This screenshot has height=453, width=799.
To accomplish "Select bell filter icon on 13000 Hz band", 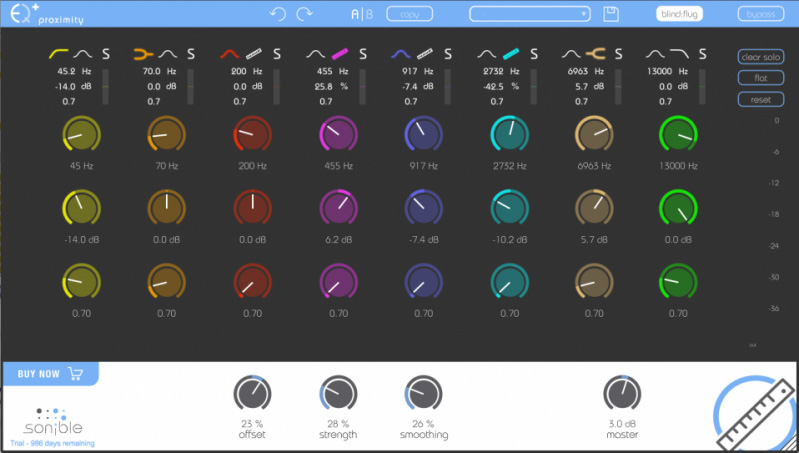I will [655, 54].
